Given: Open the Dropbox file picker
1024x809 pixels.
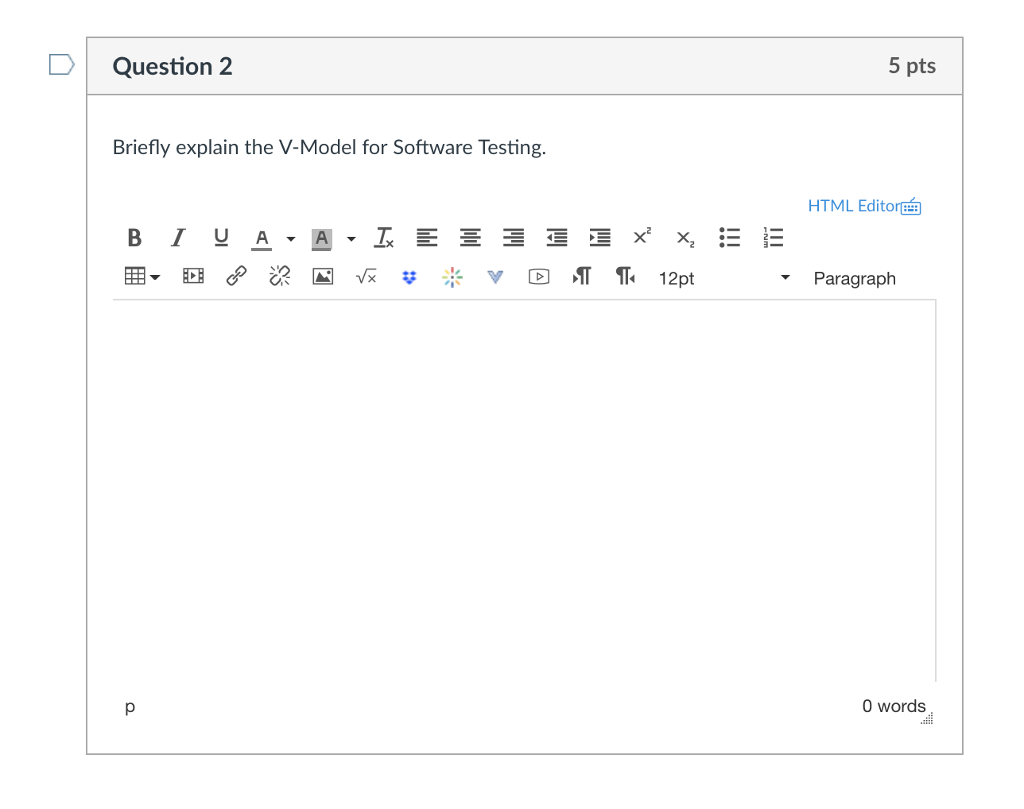Looking at the screenshot, I should (x=409, y=277).
